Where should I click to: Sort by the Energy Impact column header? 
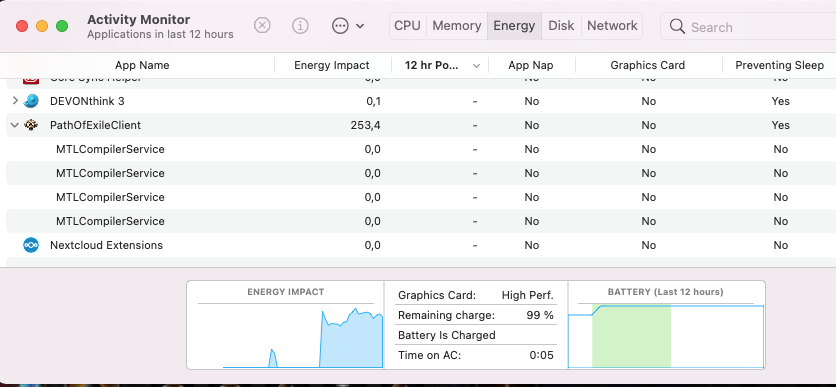332,65
